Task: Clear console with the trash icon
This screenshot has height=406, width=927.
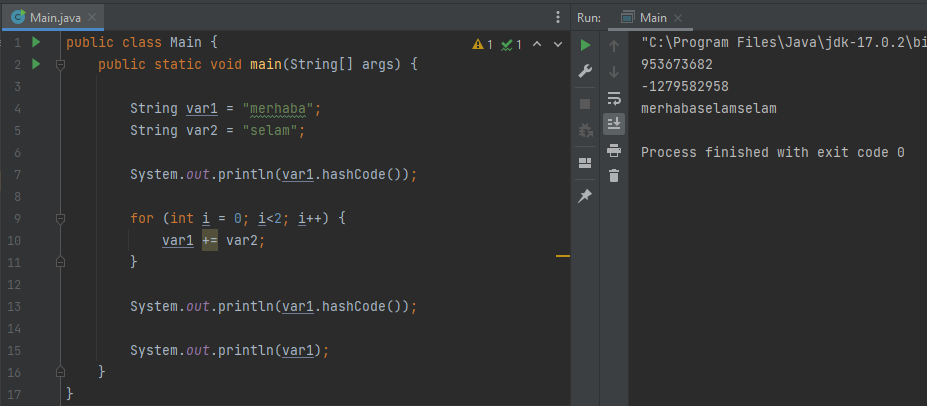Action: 614,176
